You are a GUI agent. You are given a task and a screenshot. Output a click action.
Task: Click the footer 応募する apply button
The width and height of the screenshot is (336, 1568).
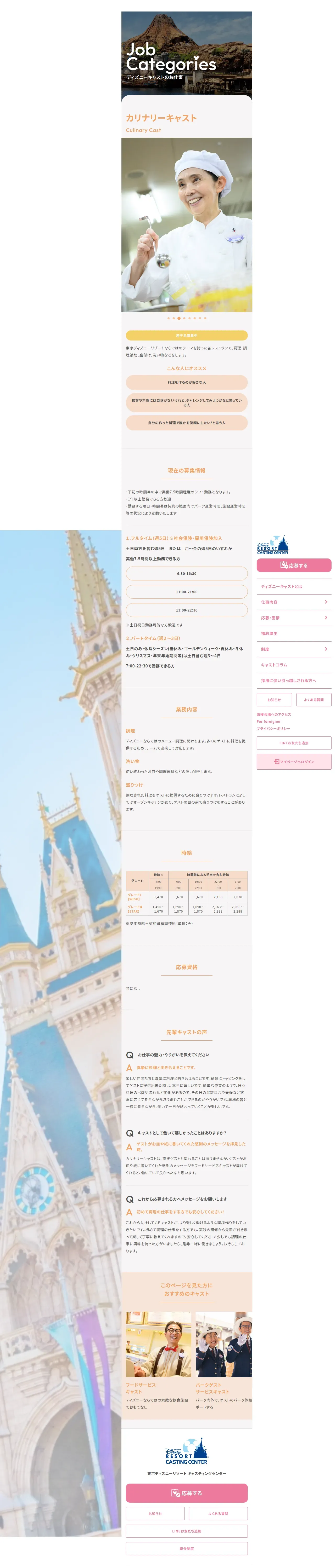[187, 1493]
